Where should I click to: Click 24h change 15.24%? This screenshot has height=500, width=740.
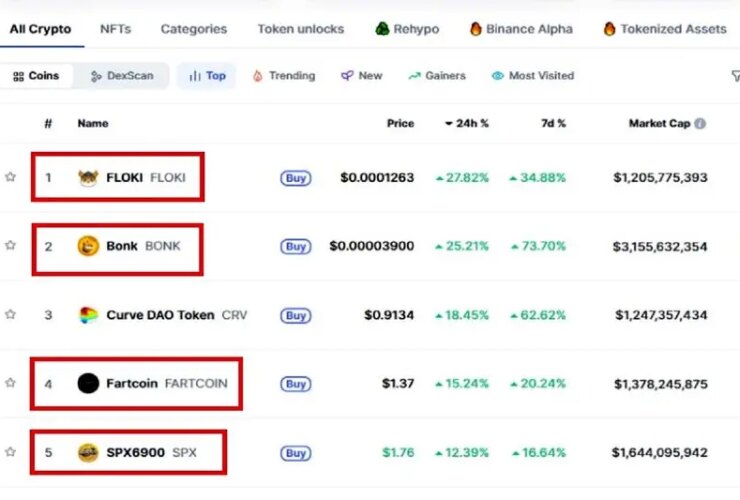[x=462, y=383]
